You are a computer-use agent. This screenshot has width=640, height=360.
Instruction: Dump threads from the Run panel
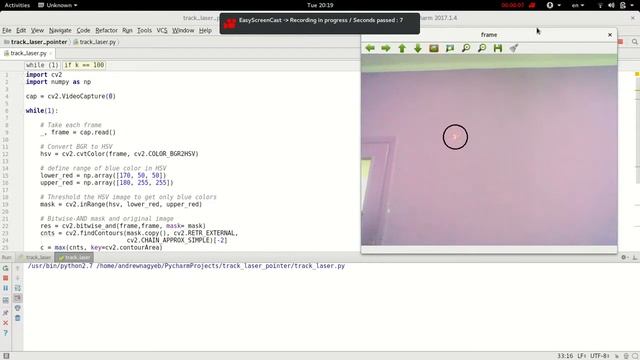tap(5, 300)
